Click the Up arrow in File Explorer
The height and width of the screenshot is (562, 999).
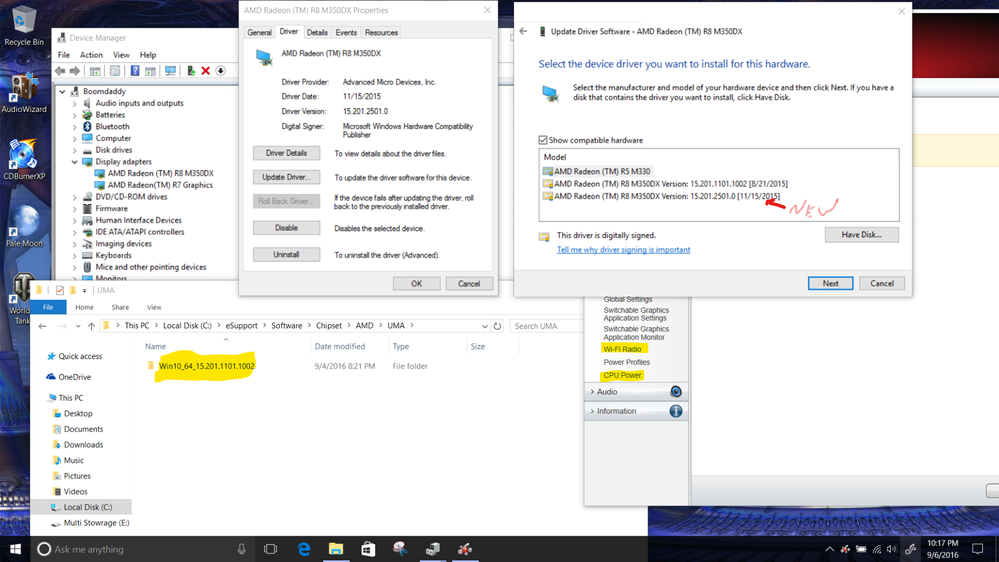[91, 326]
